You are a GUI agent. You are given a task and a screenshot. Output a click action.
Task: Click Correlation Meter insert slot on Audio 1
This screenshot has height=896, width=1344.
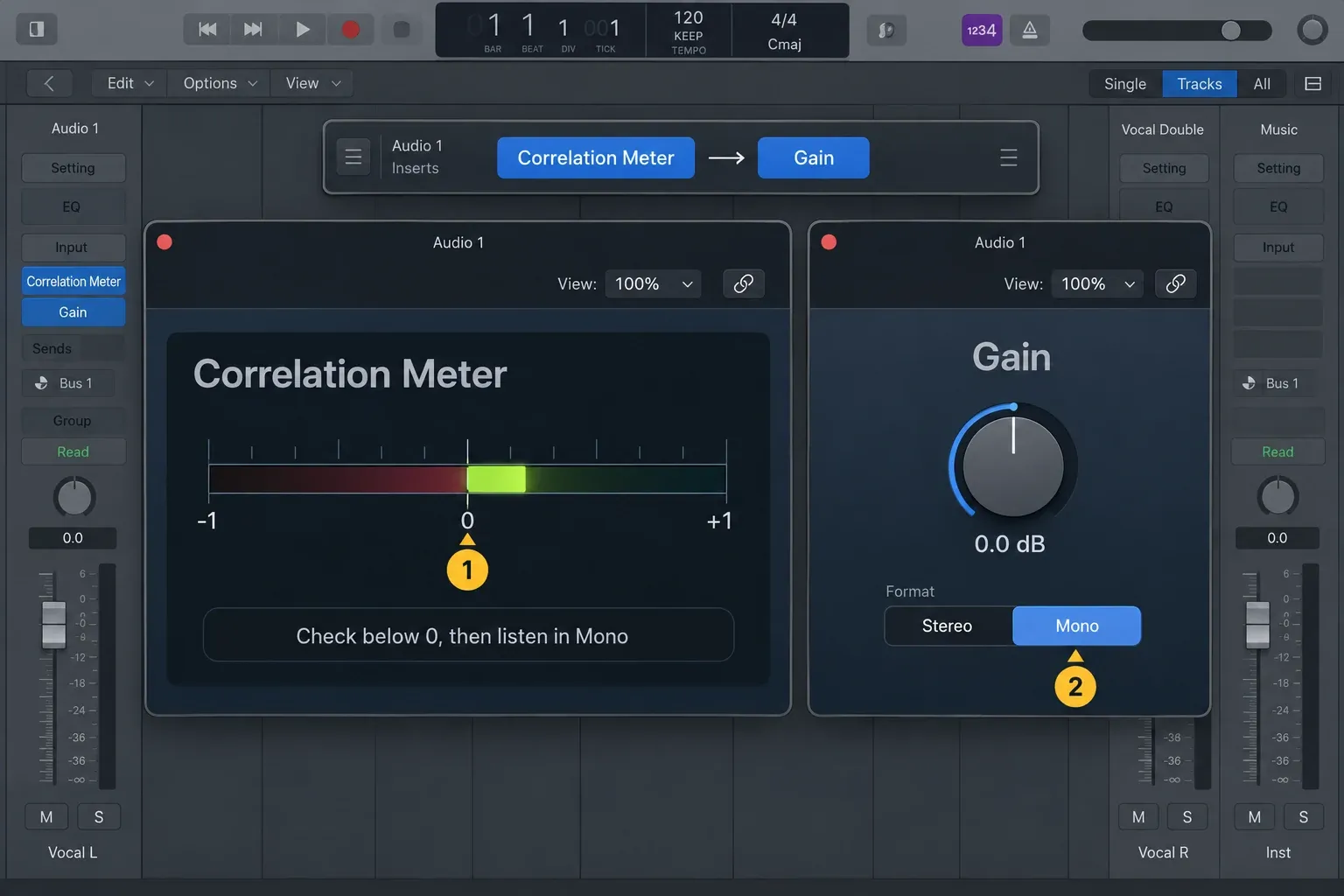73,281
